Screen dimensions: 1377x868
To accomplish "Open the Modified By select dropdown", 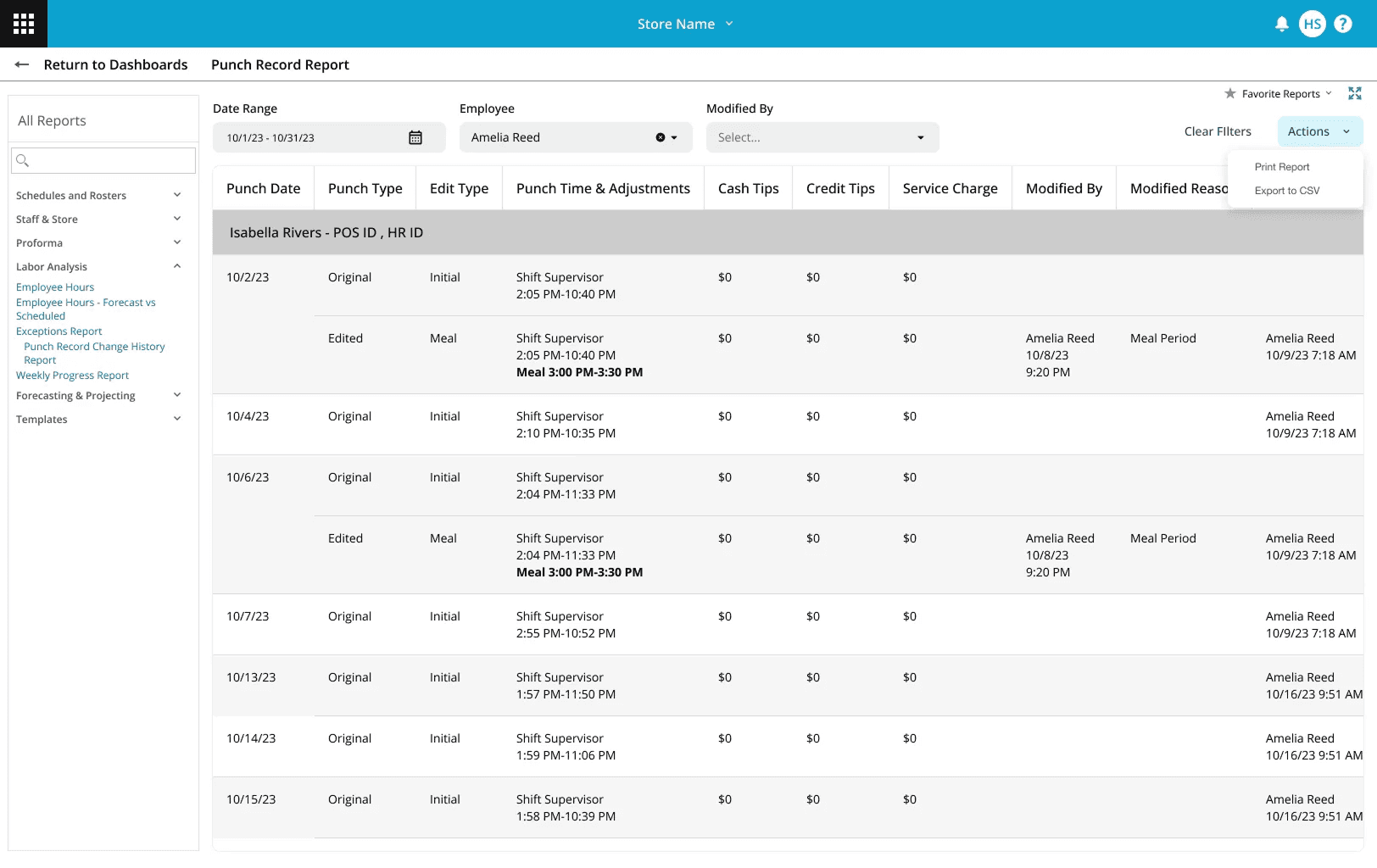I will [x=822, y=137].
